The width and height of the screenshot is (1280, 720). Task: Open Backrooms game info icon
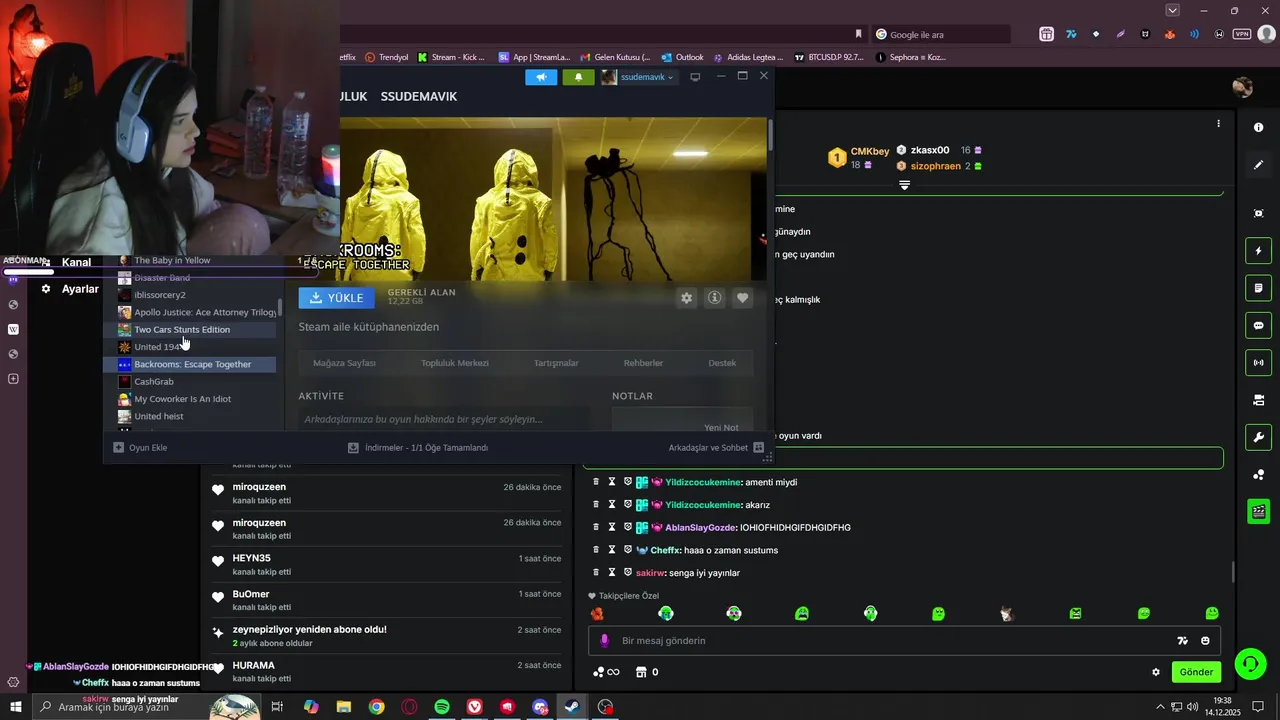[x=714, y=298]
